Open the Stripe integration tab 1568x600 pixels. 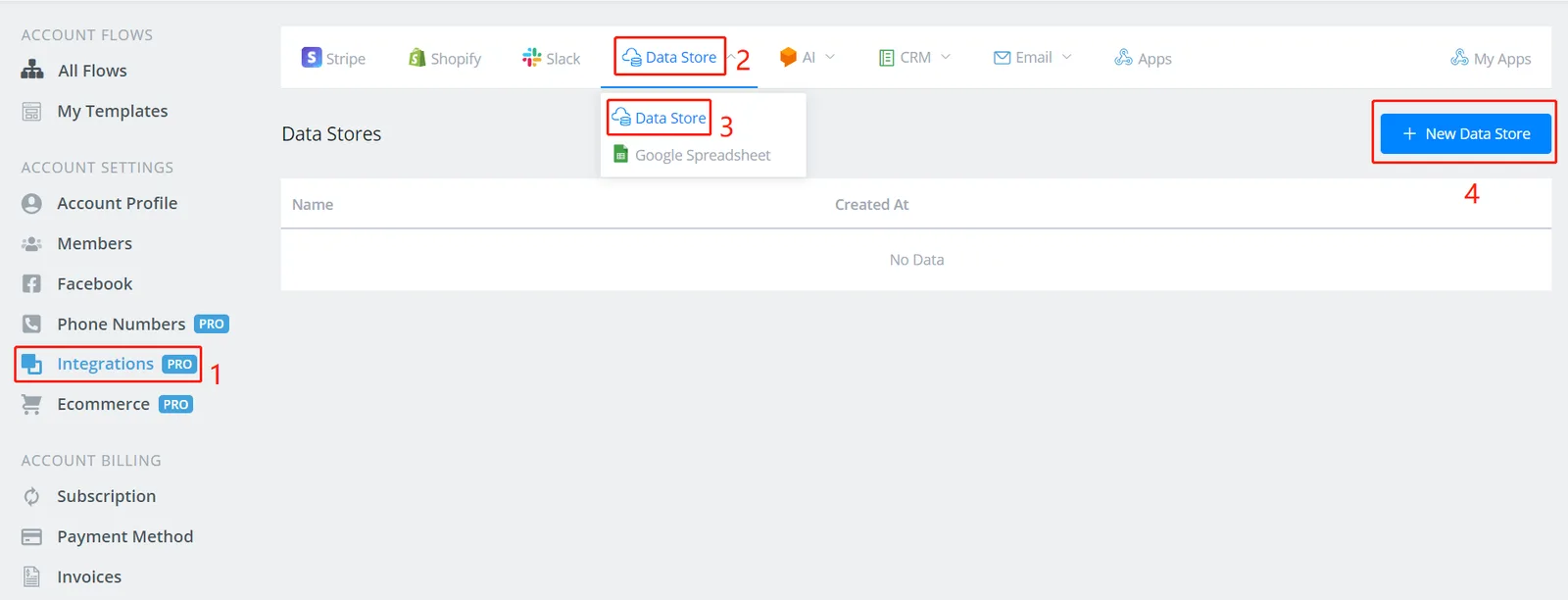333,58
